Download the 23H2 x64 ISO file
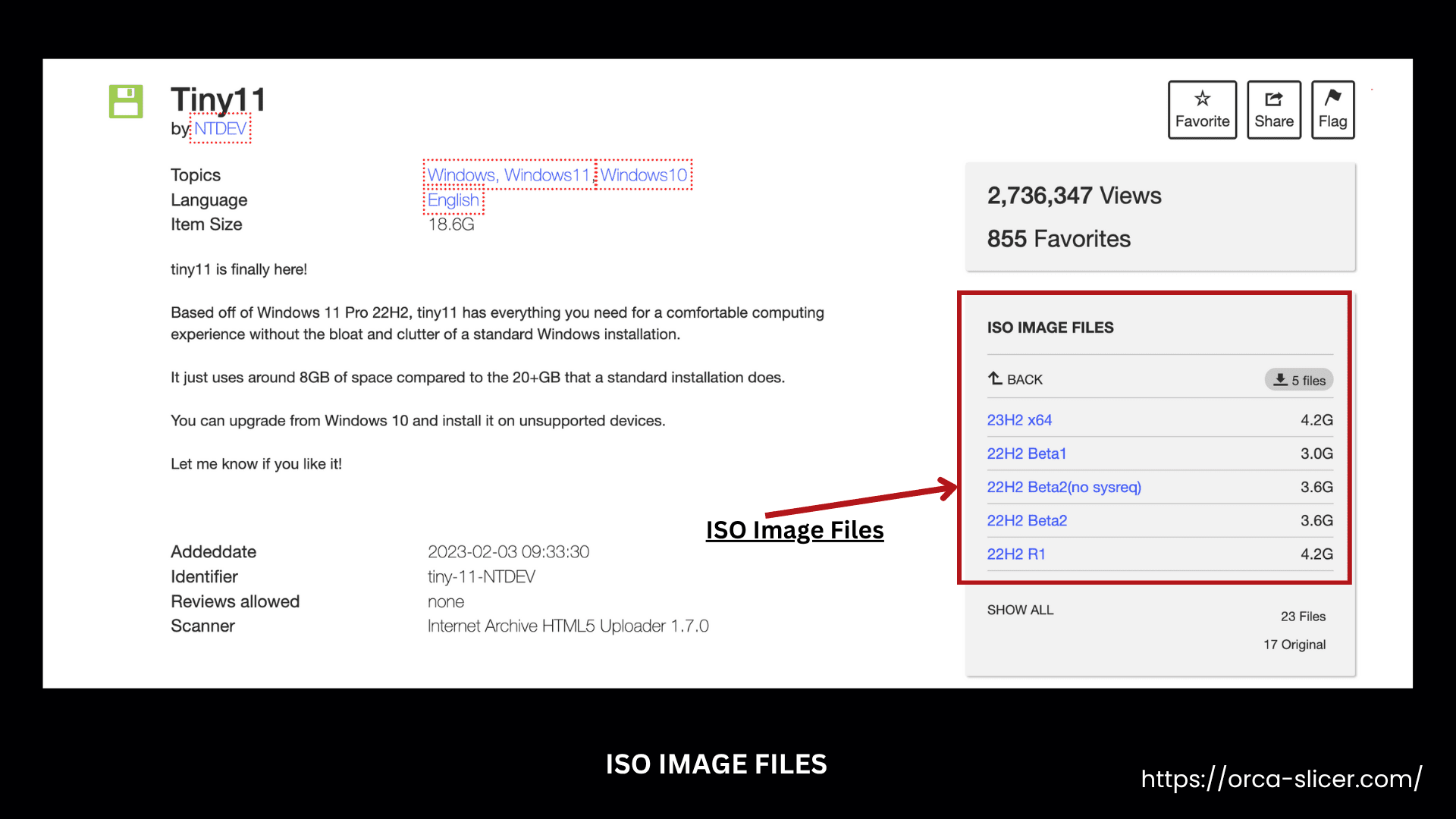 pyautogui.click(x=1019, y=419)
